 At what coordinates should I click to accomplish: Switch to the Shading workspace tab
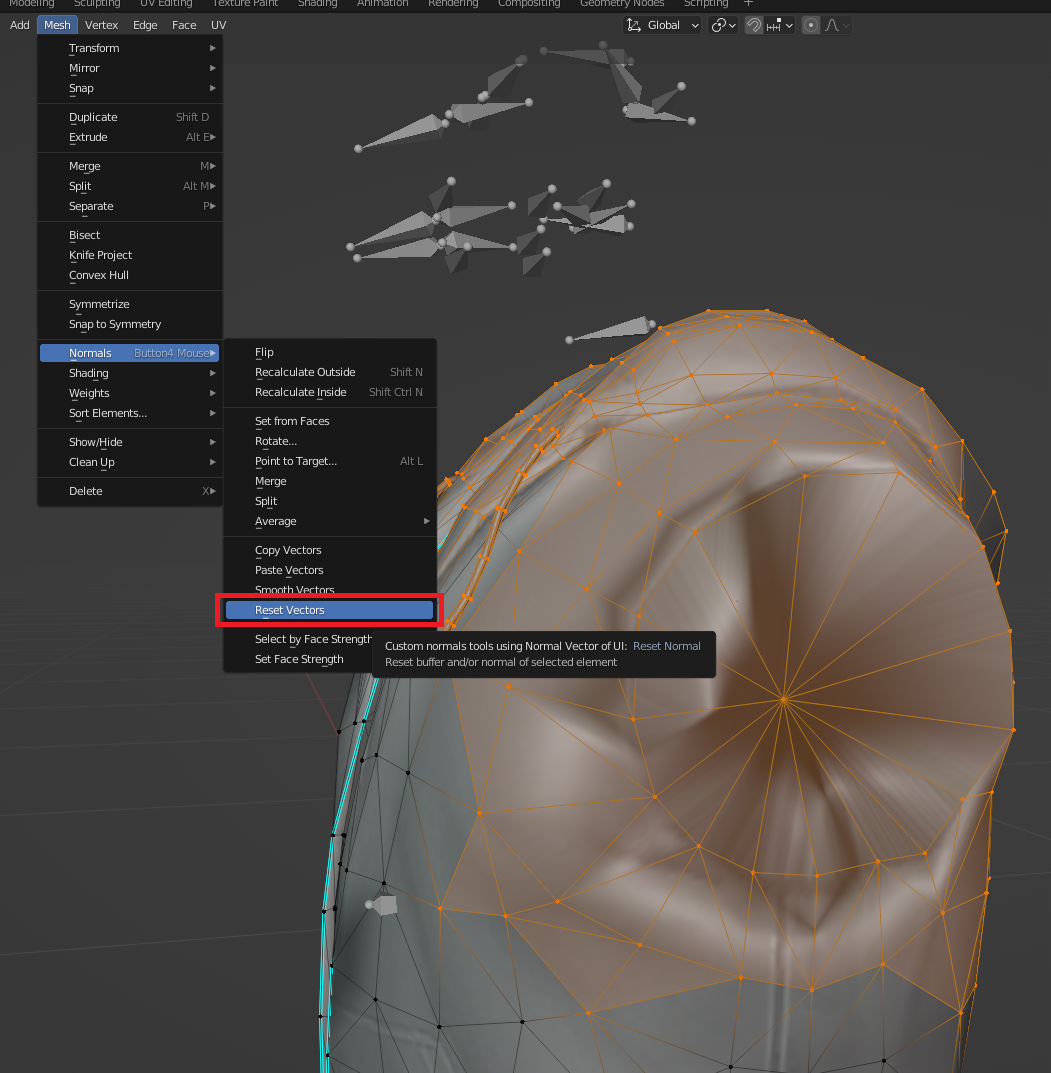[317, 4]
